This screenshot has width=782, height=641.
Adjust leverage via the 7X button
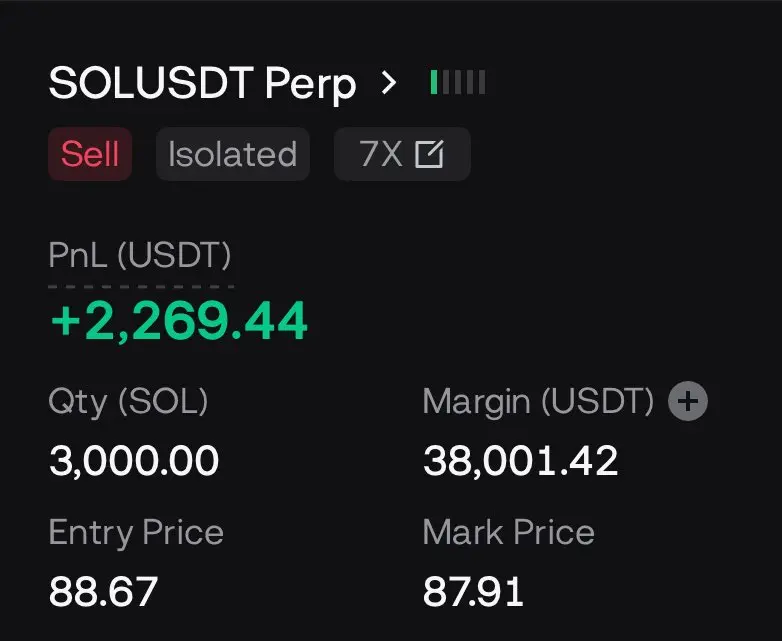402,154
